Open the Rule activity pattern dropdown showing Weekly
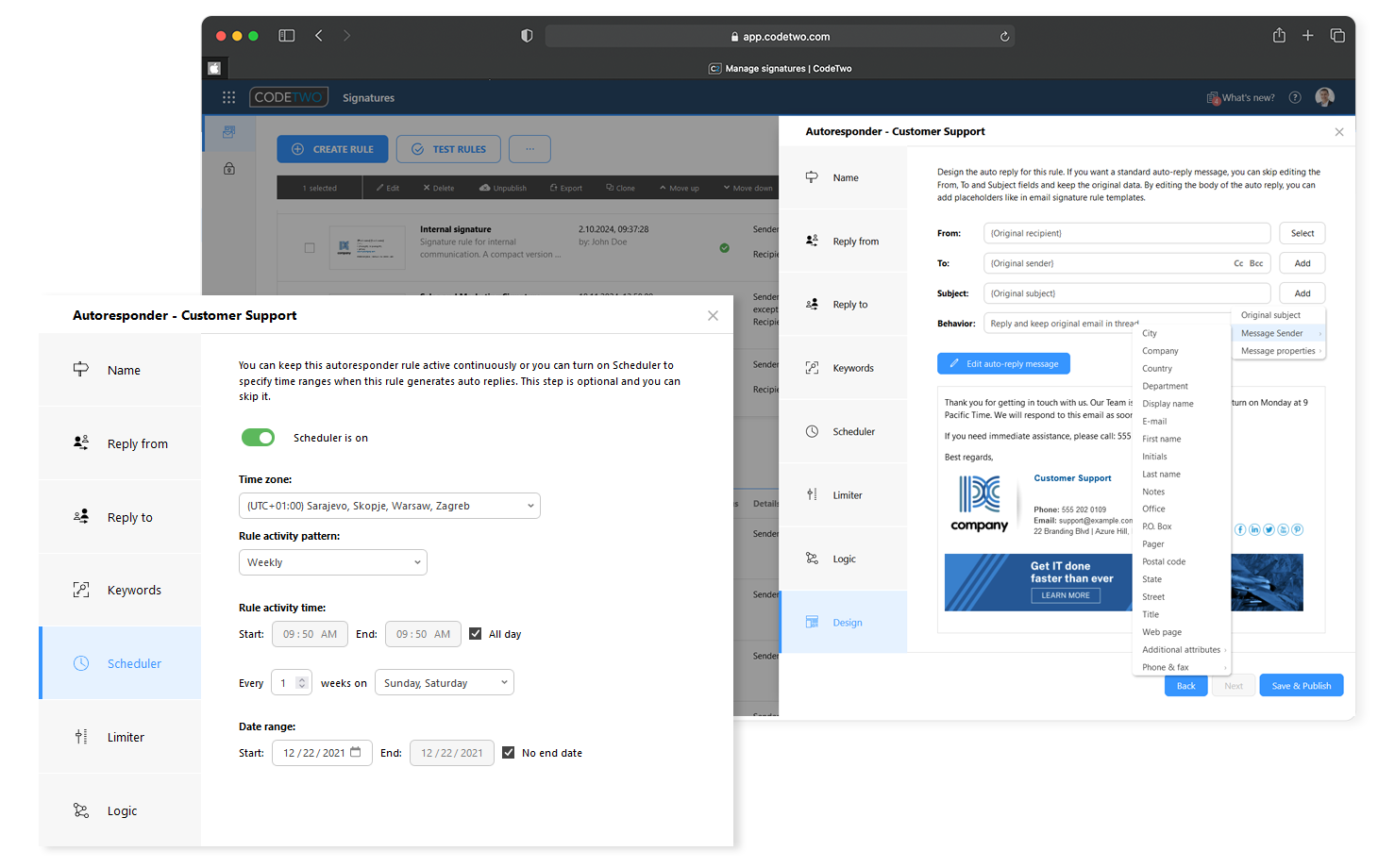 [333, 562]
